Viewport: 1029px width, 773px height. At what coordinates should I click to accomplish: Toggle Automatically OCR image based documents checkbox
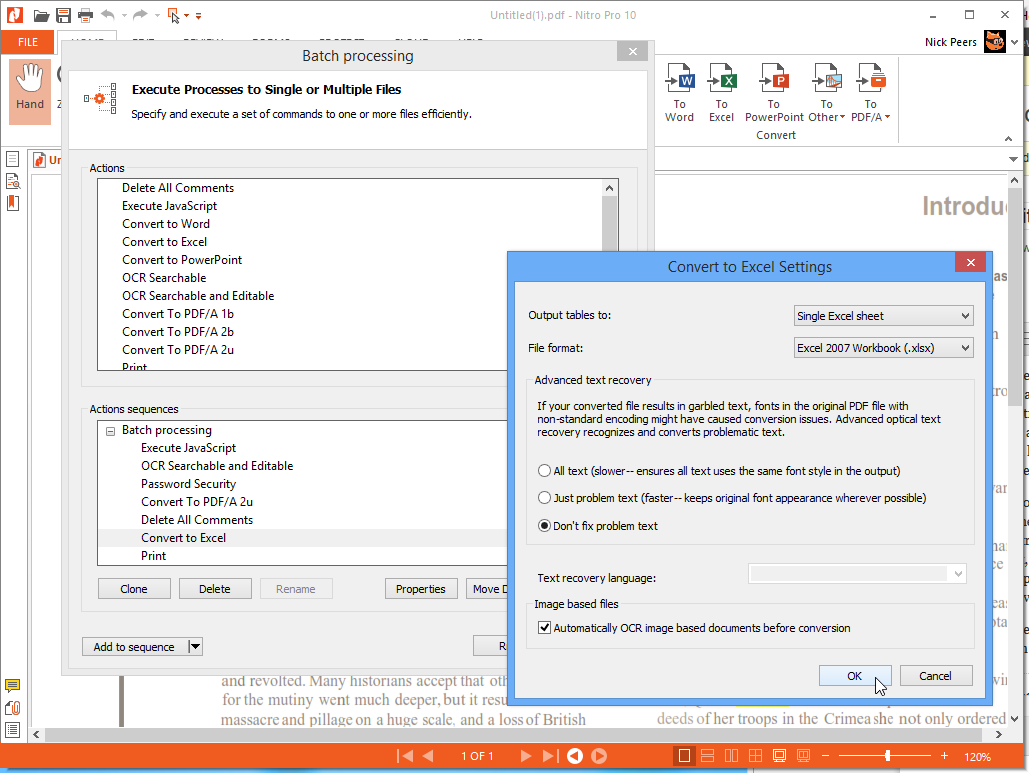point(544,627)
